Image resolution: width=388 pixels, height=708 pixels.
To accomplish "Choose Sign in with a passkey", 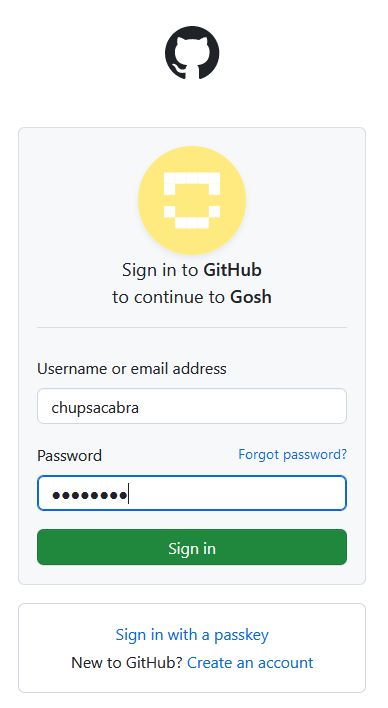I will pos(192,635).
